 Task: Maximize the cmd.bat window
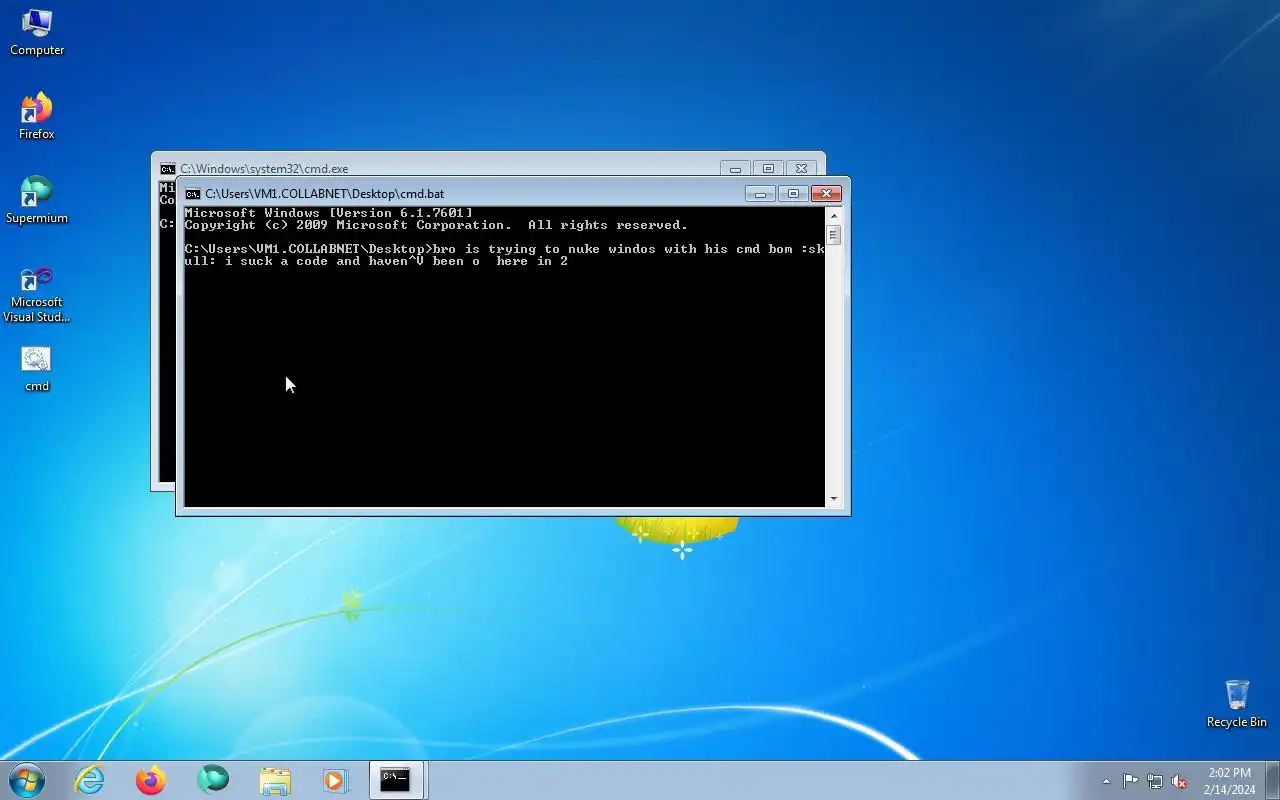click(x=793, y=193)
